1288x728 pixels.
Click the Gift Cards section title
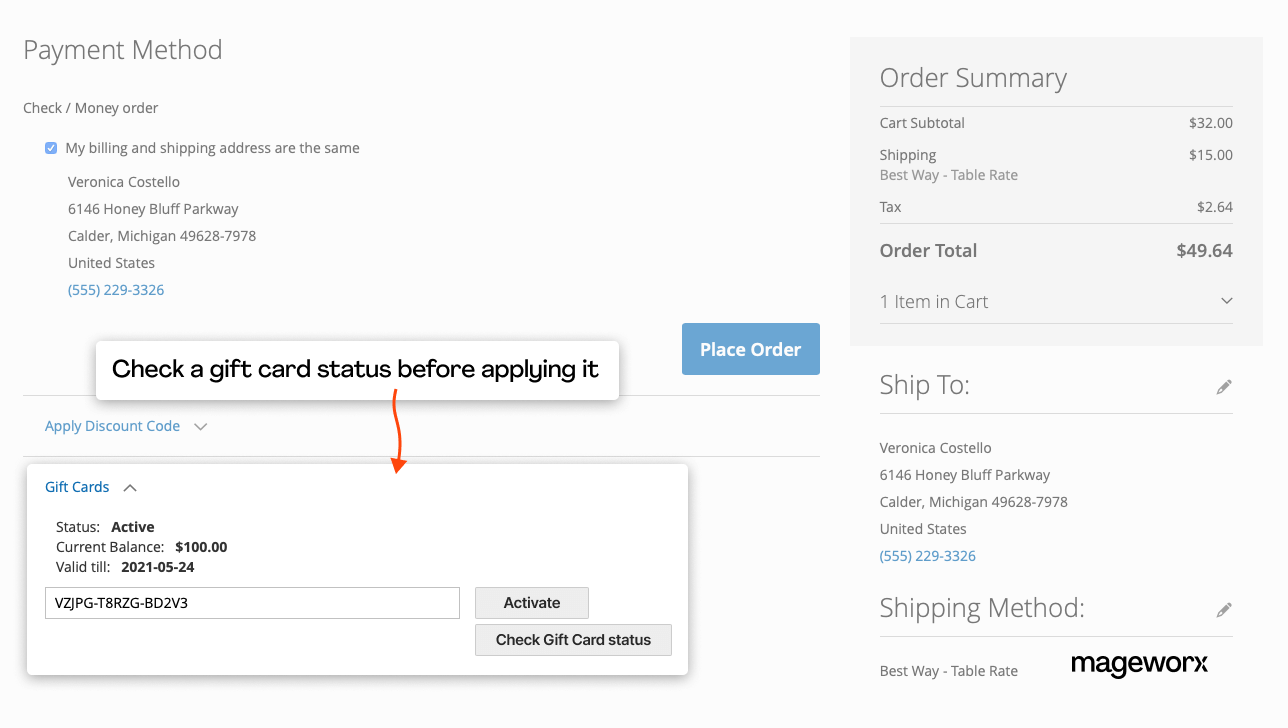point(77,487)
